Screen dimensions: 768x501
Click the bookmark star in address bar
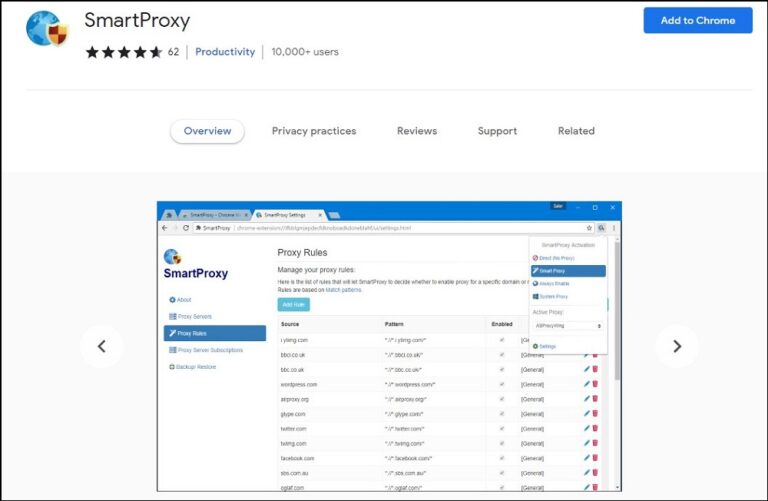(x=590, y=228)
